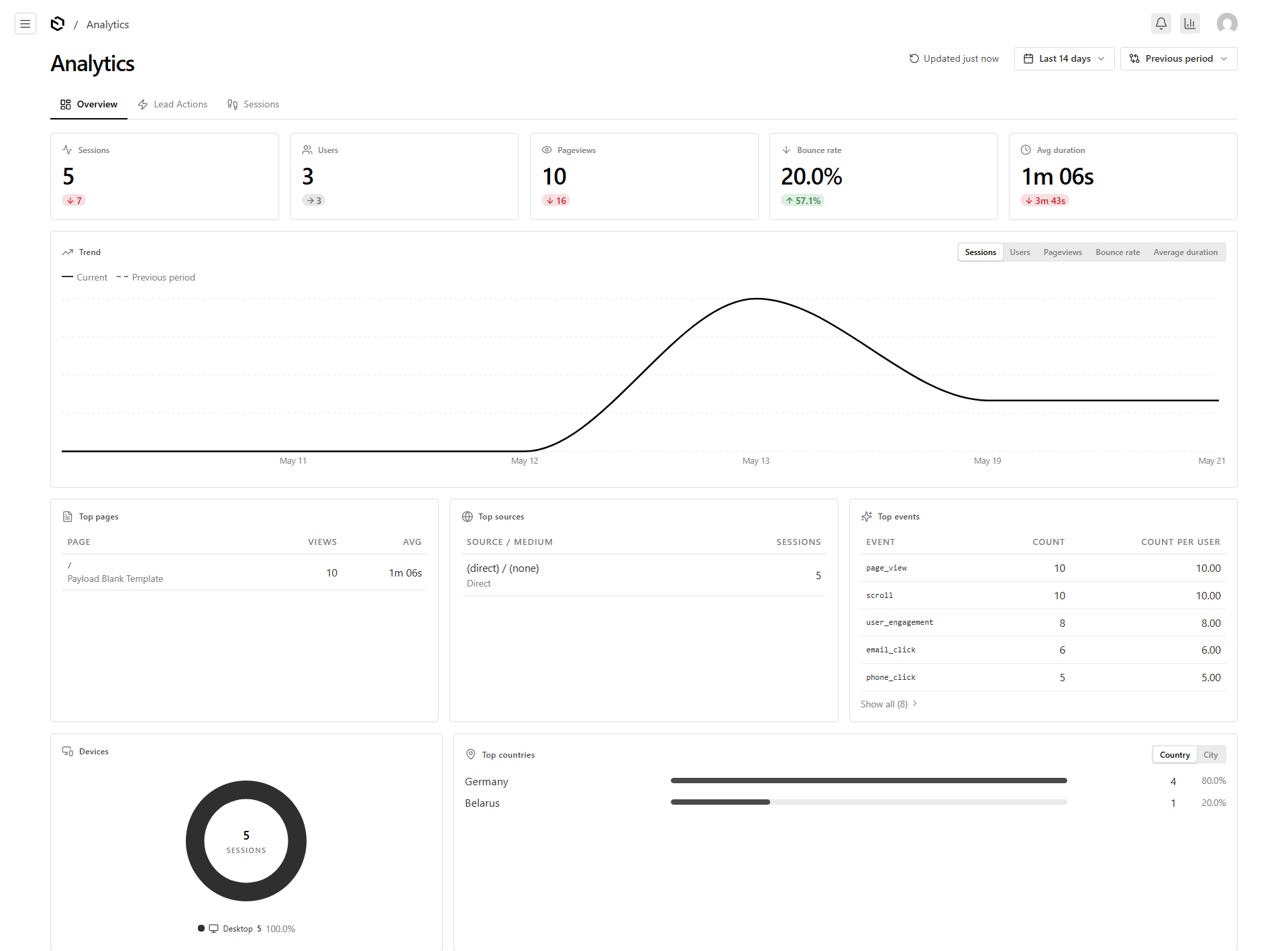Click the 57.1% bounce rate change badge
The image size is (1288, 951).
pos(803,201)
